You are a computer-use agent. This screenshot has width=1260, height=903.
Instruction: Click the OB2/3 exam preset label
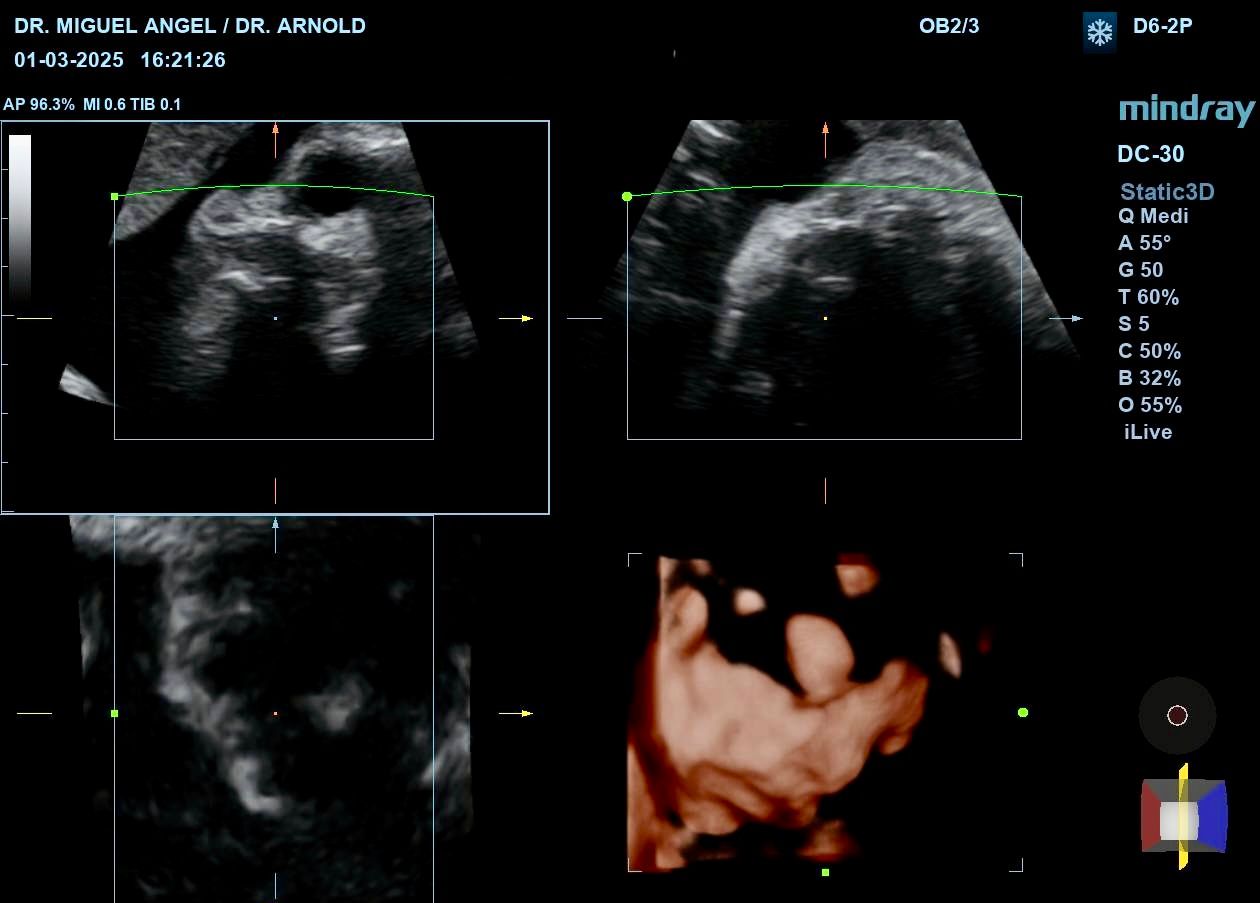click(x=949, y=27)
